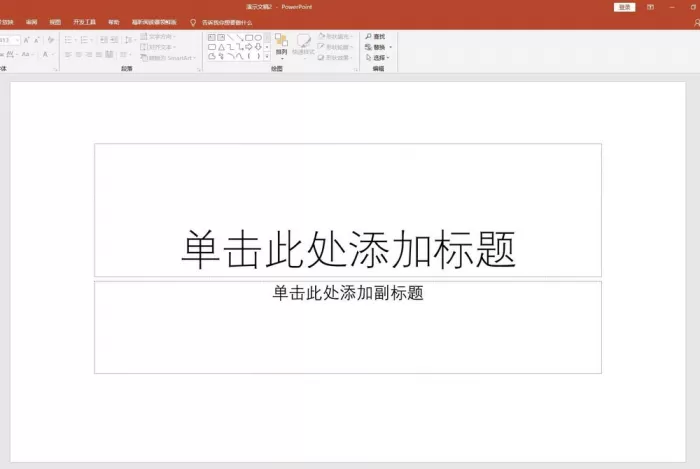This screenshot has height=469, width=700.
Task: Pick the arc shape
Action: click(x=230, y=56)
